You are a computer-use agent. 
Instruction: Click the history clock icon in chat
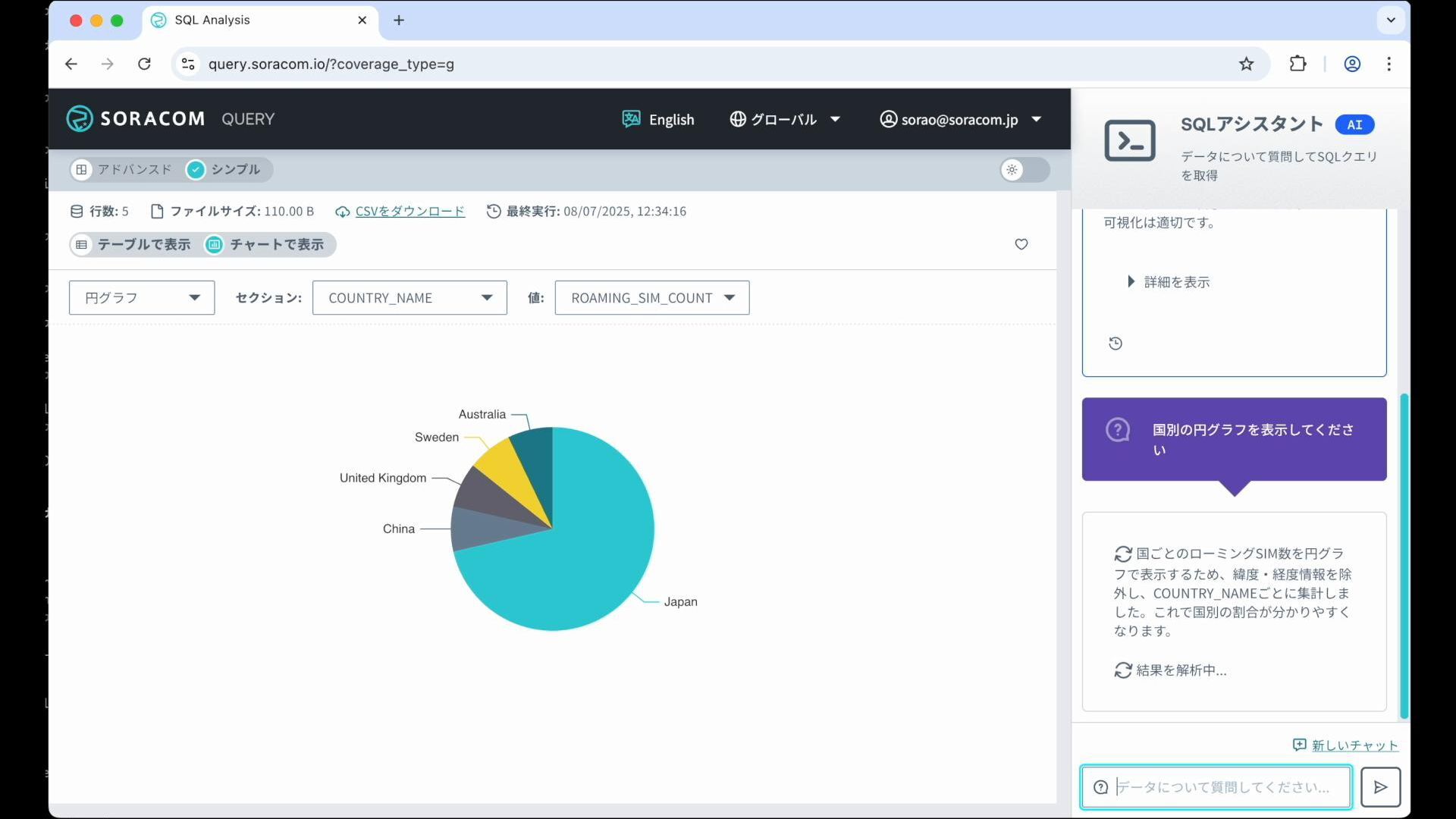[x=1116, y=344]
